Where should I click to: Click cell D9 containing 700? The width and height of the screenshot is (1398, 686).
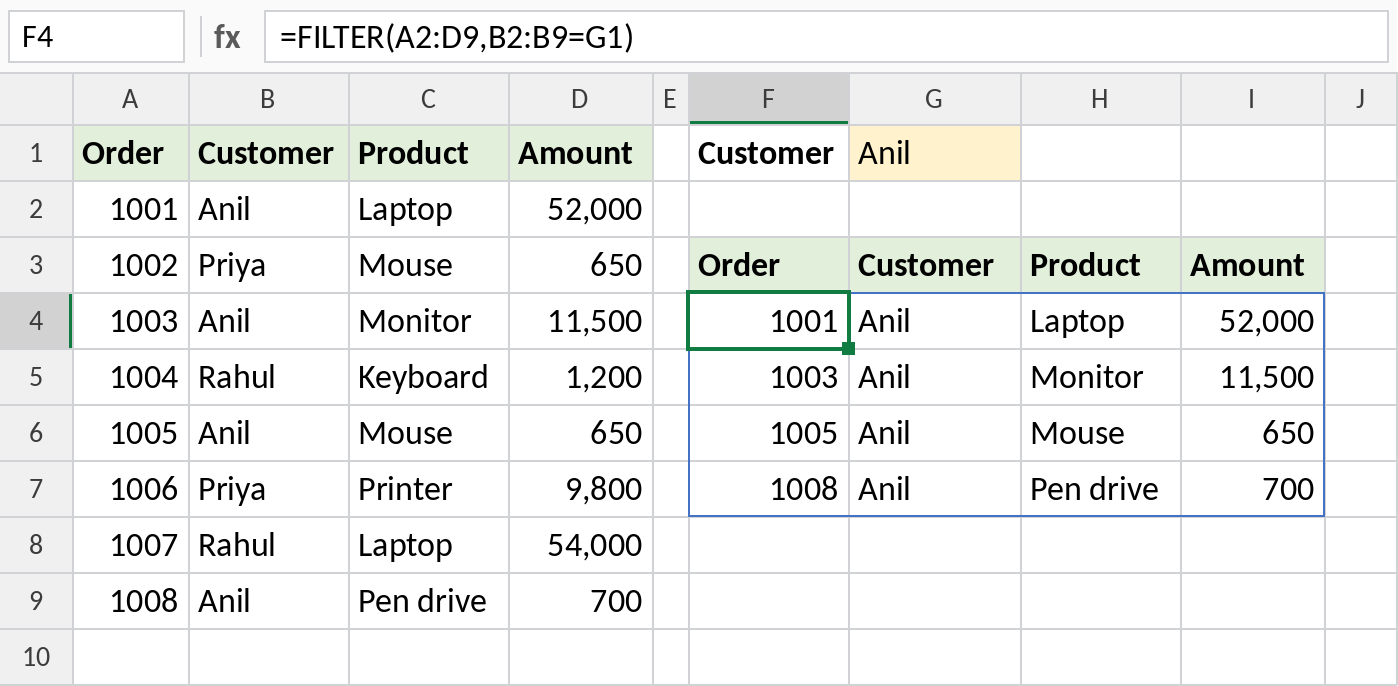point(581,601)
